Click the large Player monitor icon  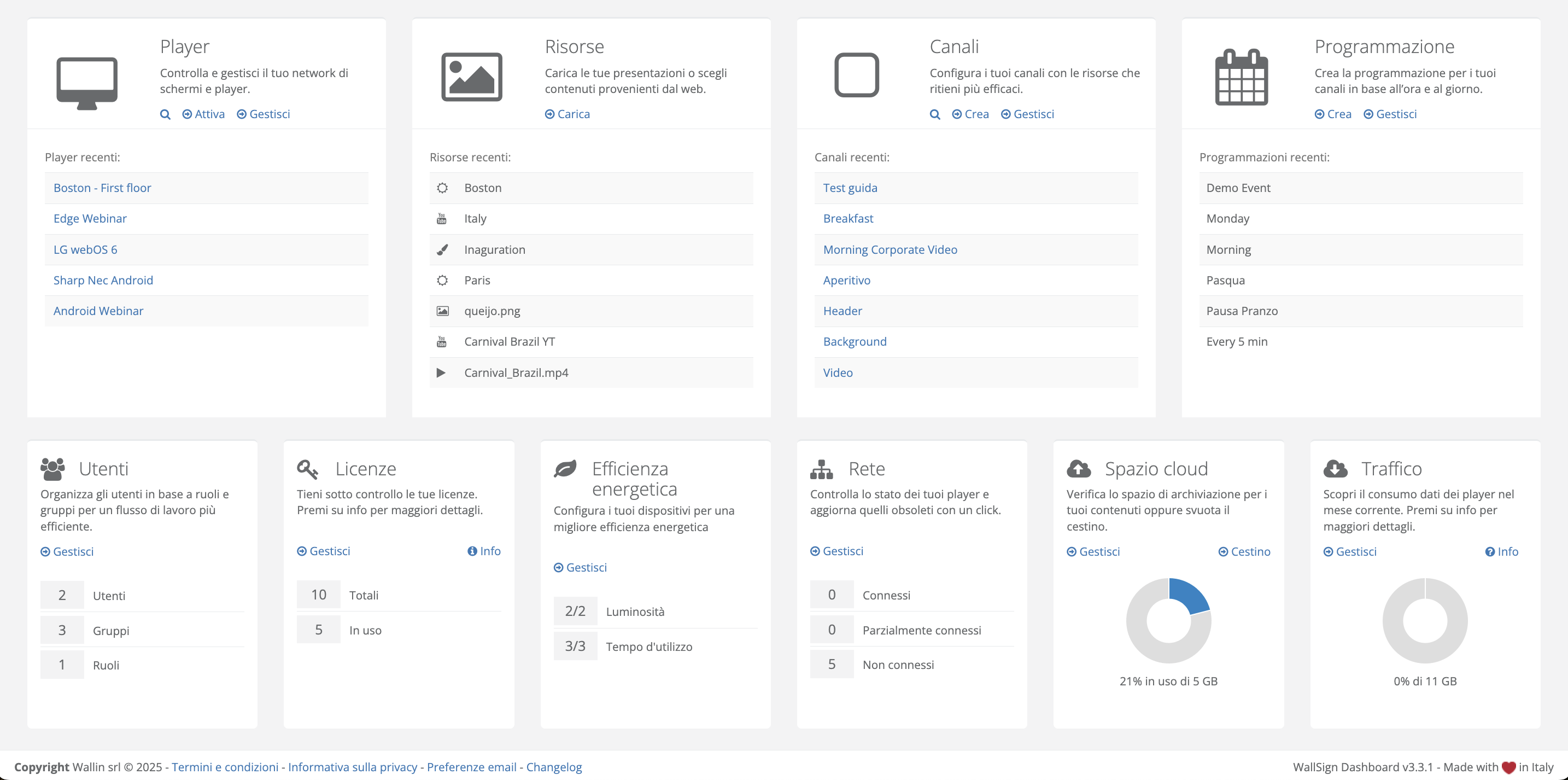click(87, 83)
